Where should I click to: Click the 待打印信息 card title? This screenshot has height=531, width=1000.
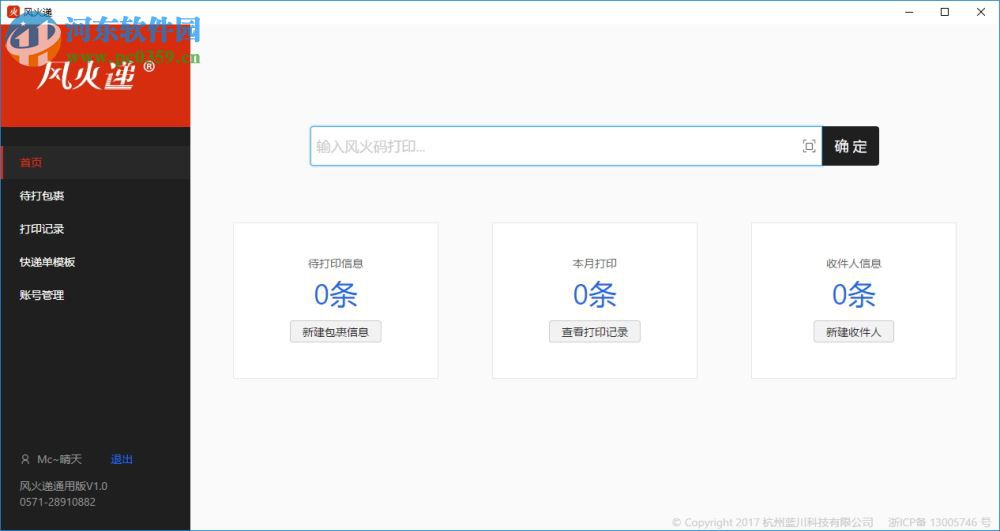tap(335, 263)
